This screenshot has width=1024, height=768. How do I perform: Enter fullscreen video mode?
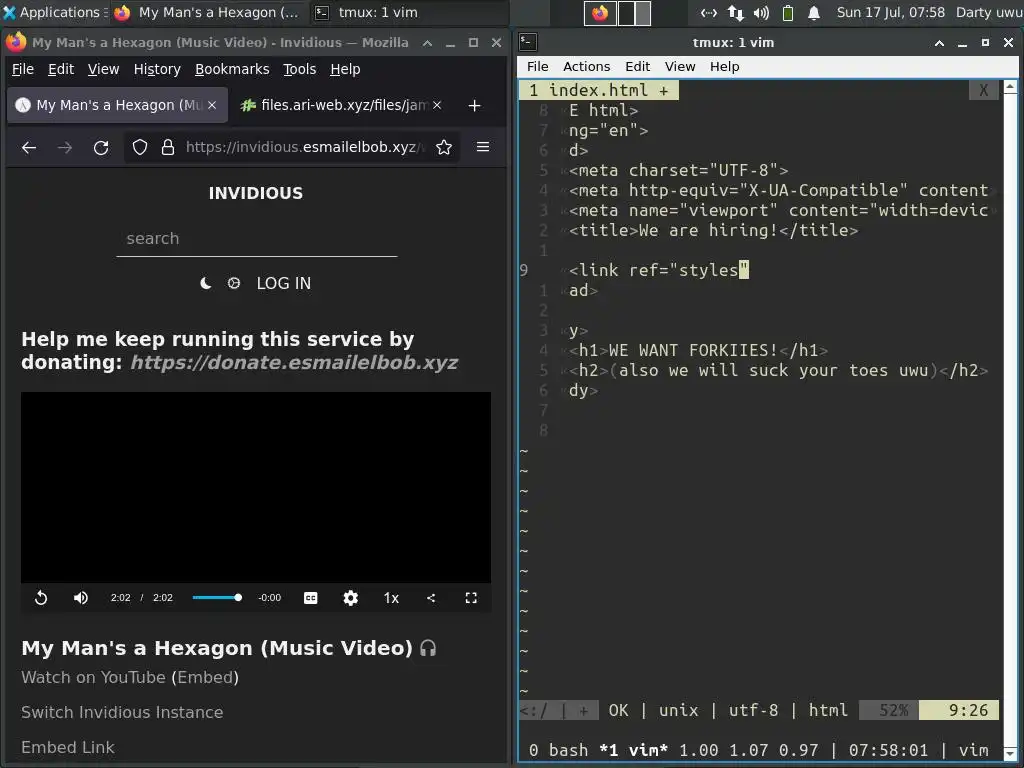(471, 598)
